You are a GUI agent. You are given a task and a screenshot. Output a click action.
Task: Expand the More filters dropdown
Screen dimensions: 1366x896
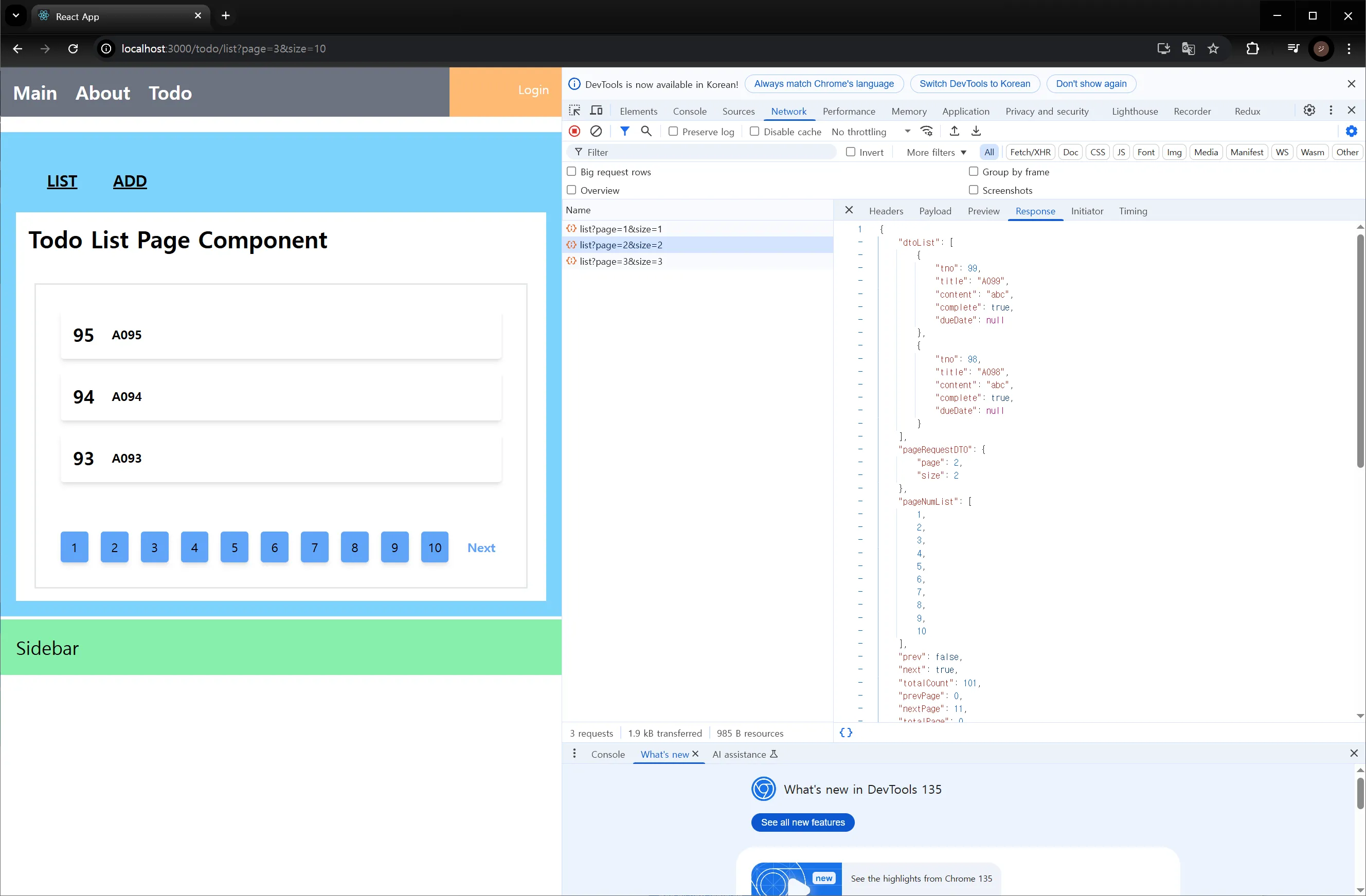tap(936, 153)
